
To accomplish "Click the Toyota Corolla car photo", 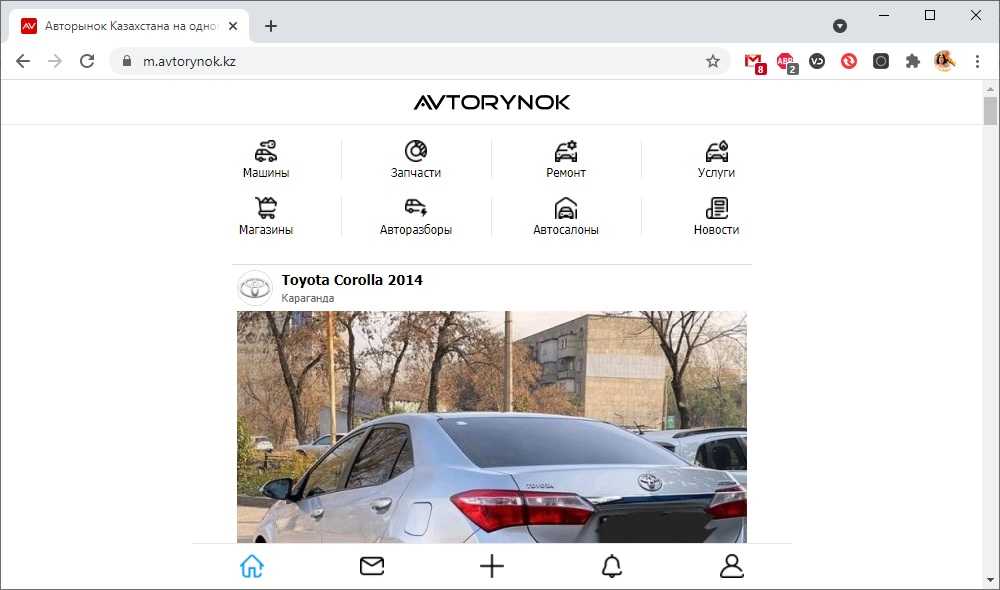I will [492, 430].
